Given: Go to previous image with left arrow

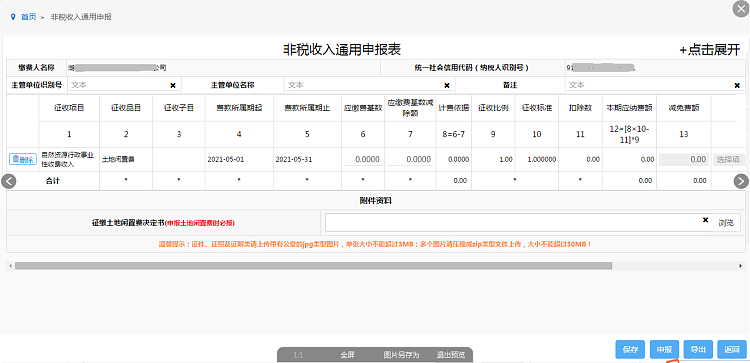Looking at the screenshot, I should [9, 181].
